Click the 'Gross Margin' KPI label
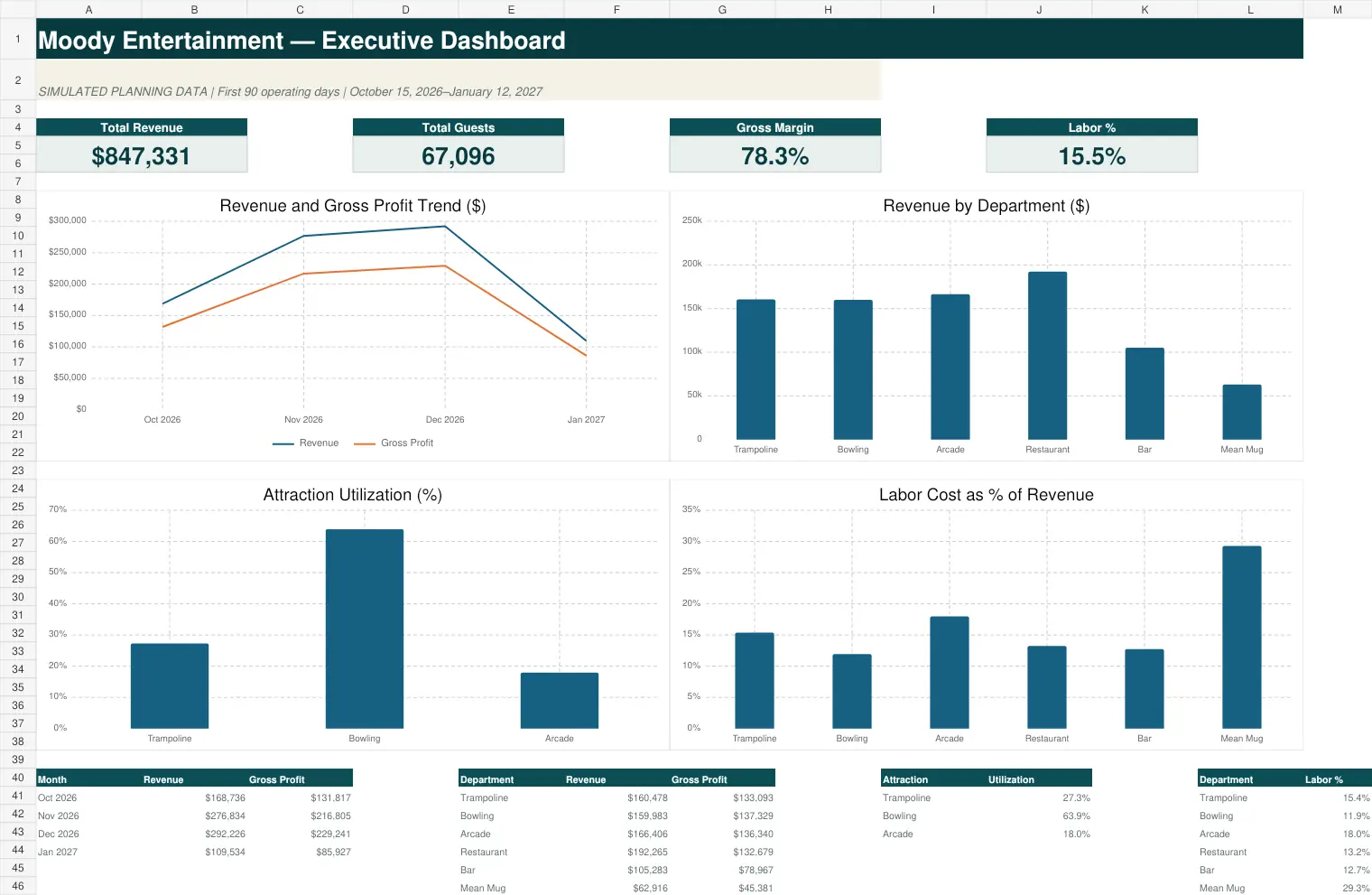Screen dimensions: 1372x895 coord(775,127)
